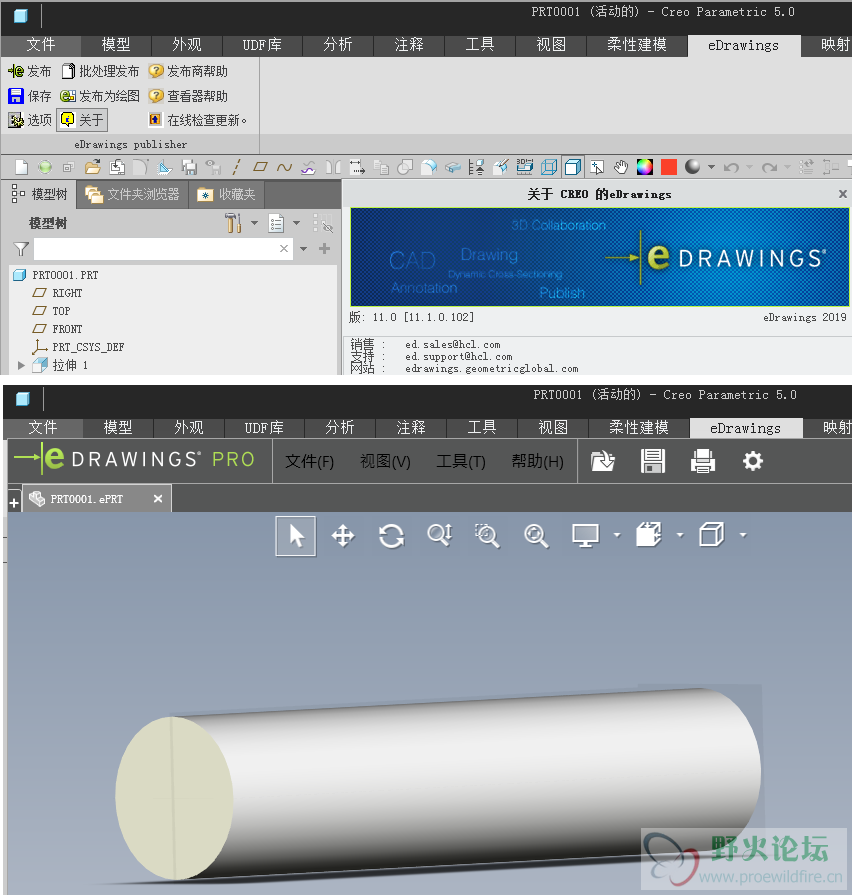Screen dimensions: 852x895
Task: Click 保存 in the eDrawings publisher group
Action: (30, 96)
